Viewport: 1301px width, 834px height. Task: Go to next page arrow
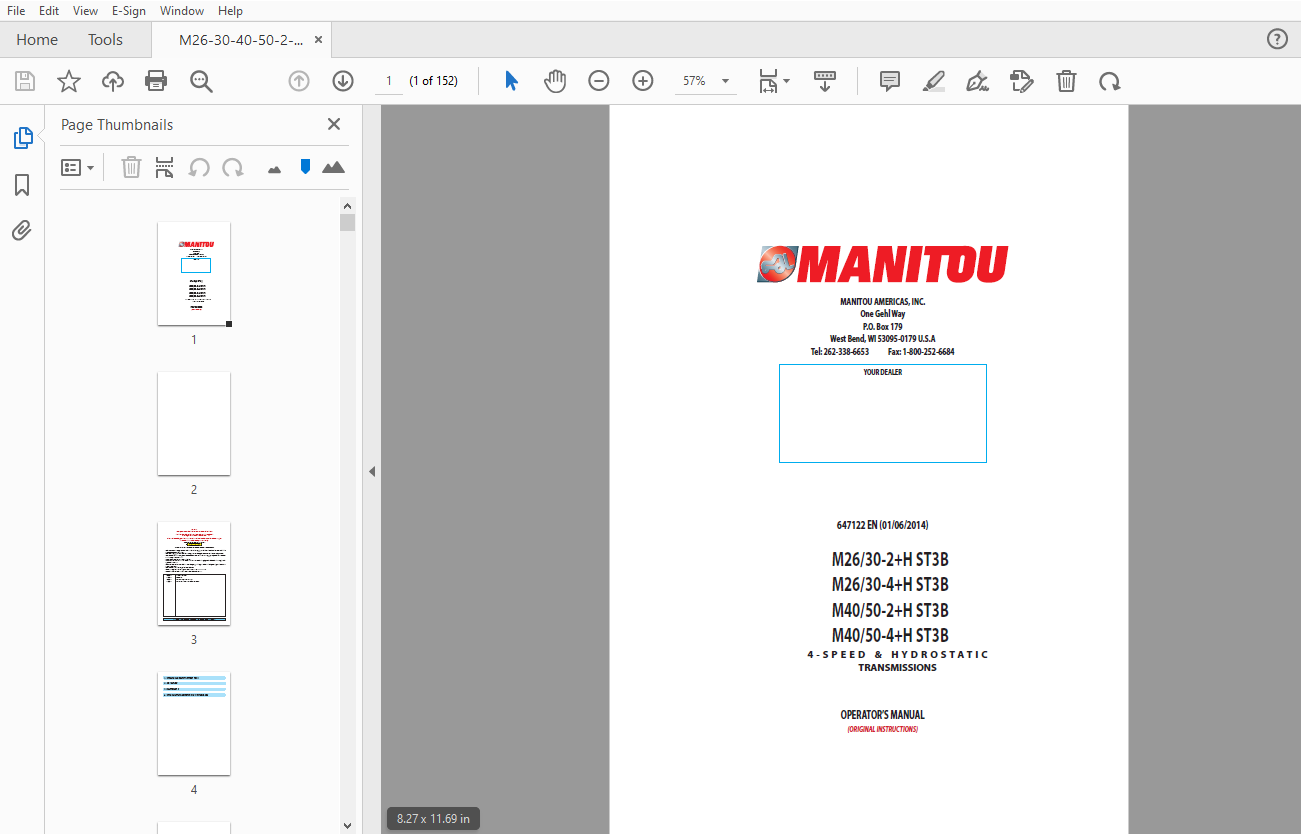tap(343, 81)
